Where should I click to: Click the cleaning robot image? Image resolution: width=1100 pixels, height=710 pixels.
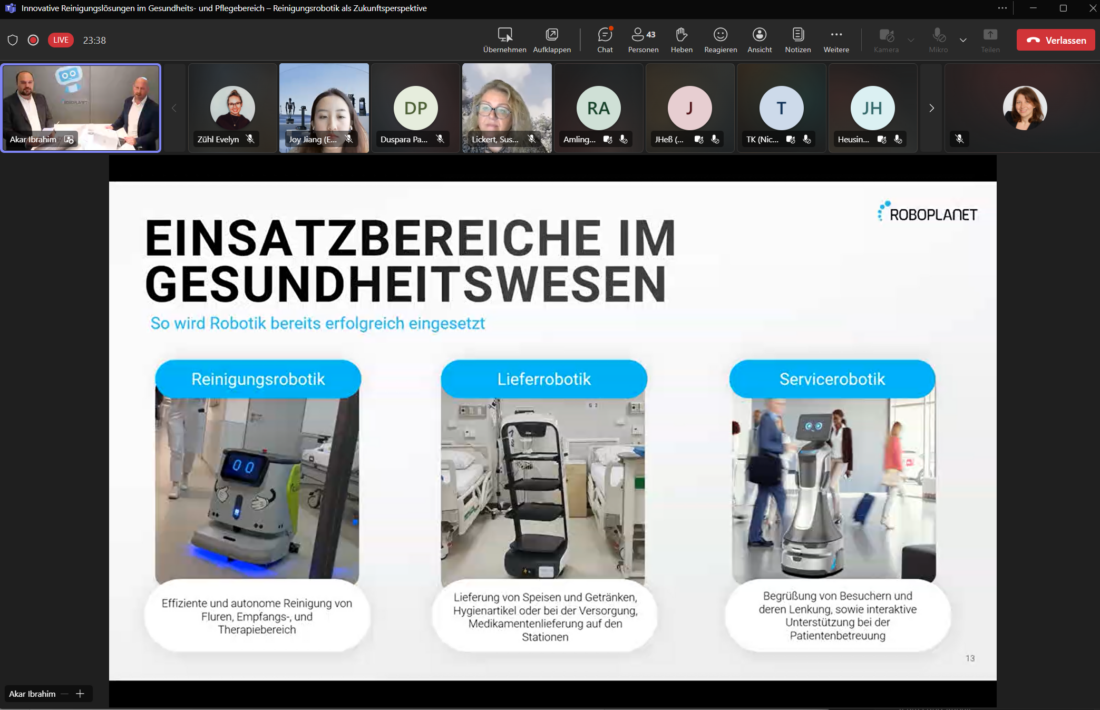pyautogui.click(x=257, y=490)
